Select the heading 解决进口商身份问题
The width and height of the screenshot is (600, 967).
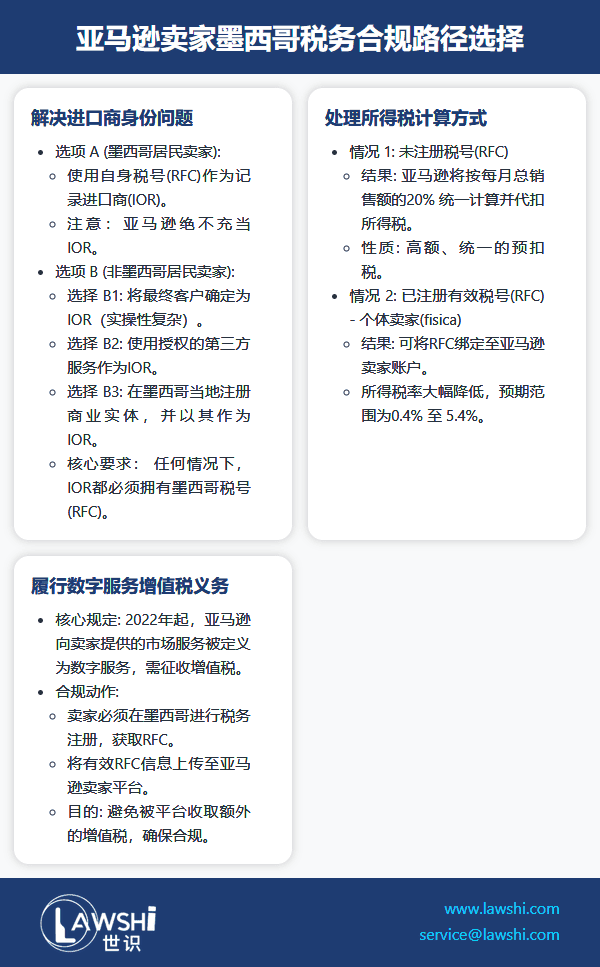(x=112, y=119)
